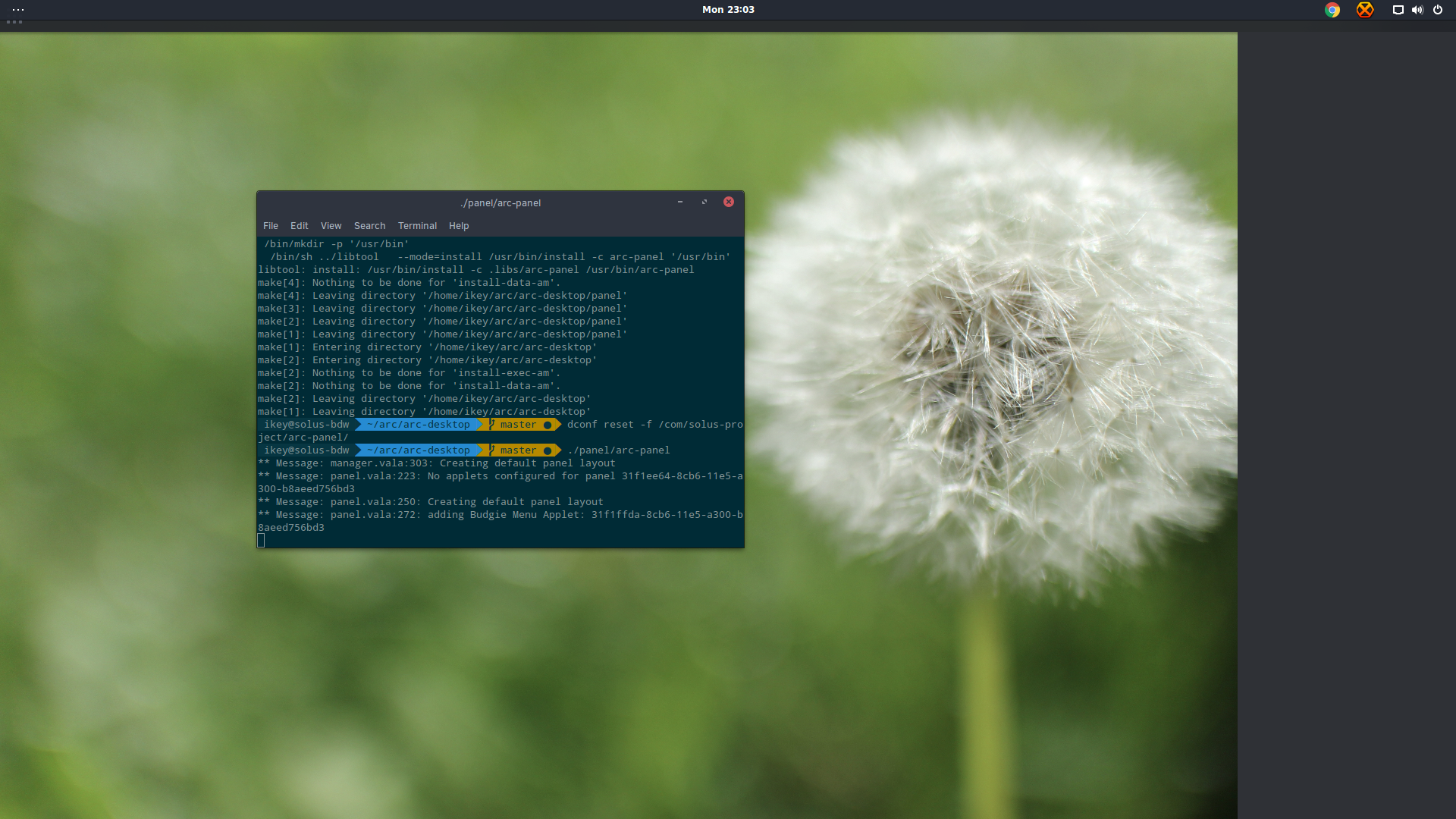This screenshot has width=1456, height=819.
Task: Click the "No applets configured for panel" message
Action: 500,482
